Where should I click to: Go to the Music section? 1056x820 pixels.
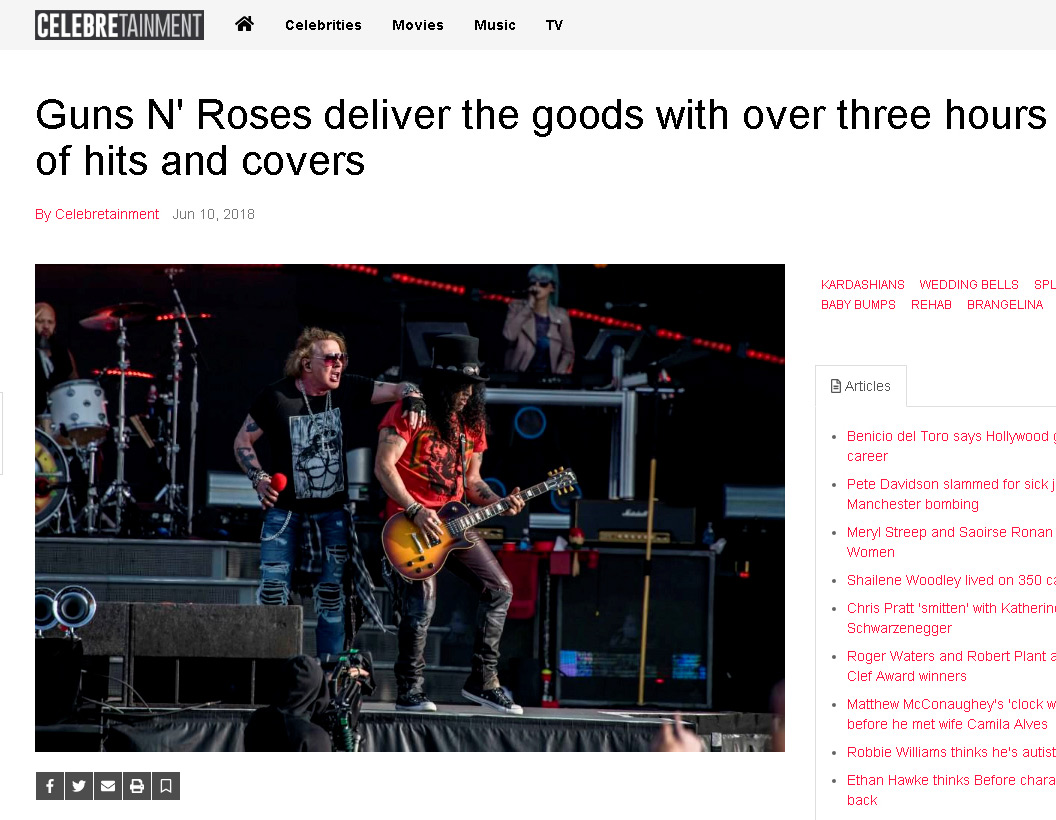(494, 25)
